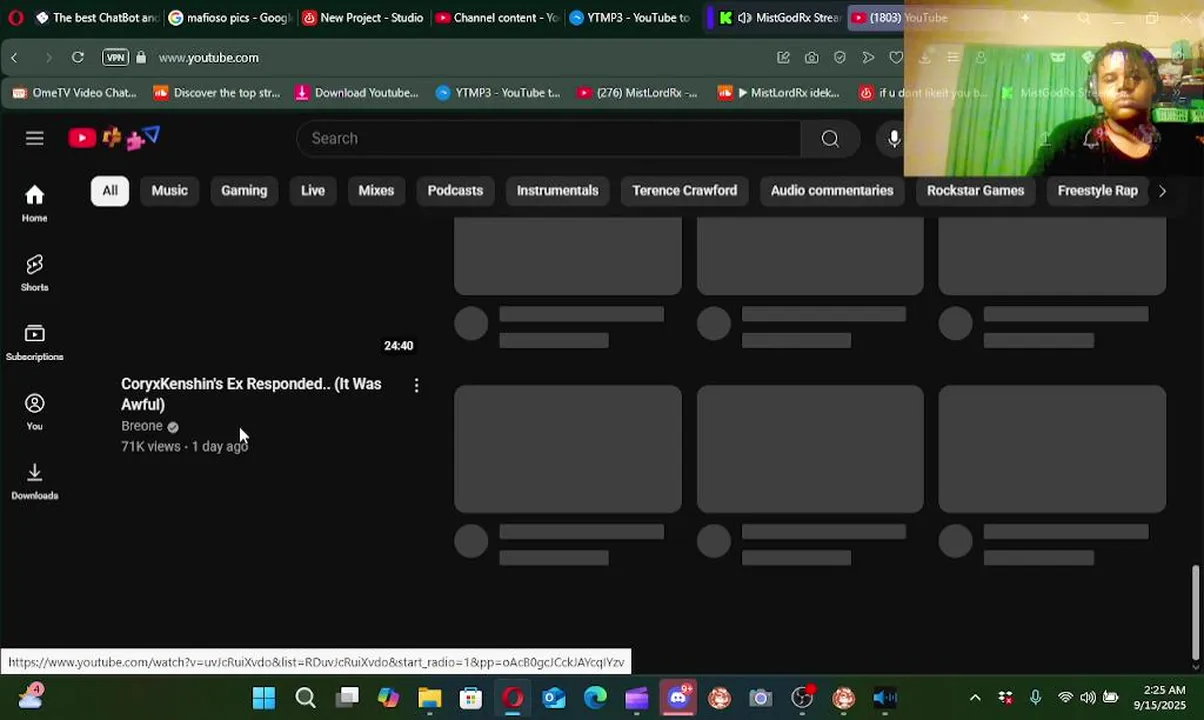Show hidden system tray icons
1204x720 pixels.
point(975,698)
